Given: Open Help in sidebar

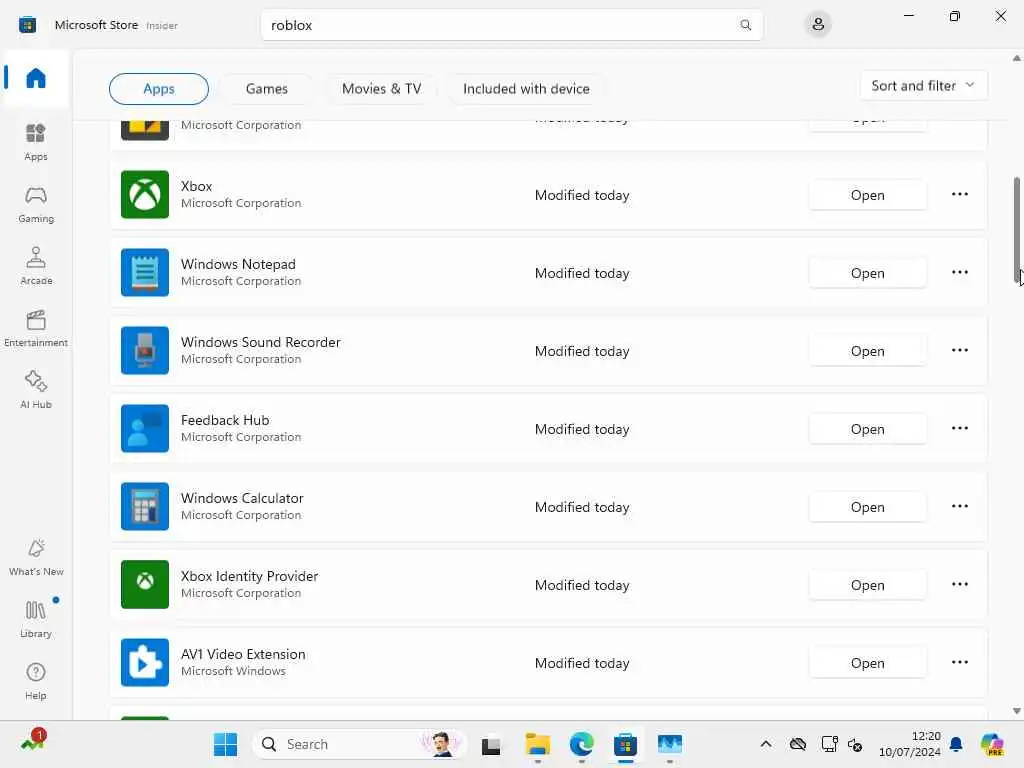Looking at the screenshot, I should click(x=36, y=681).
